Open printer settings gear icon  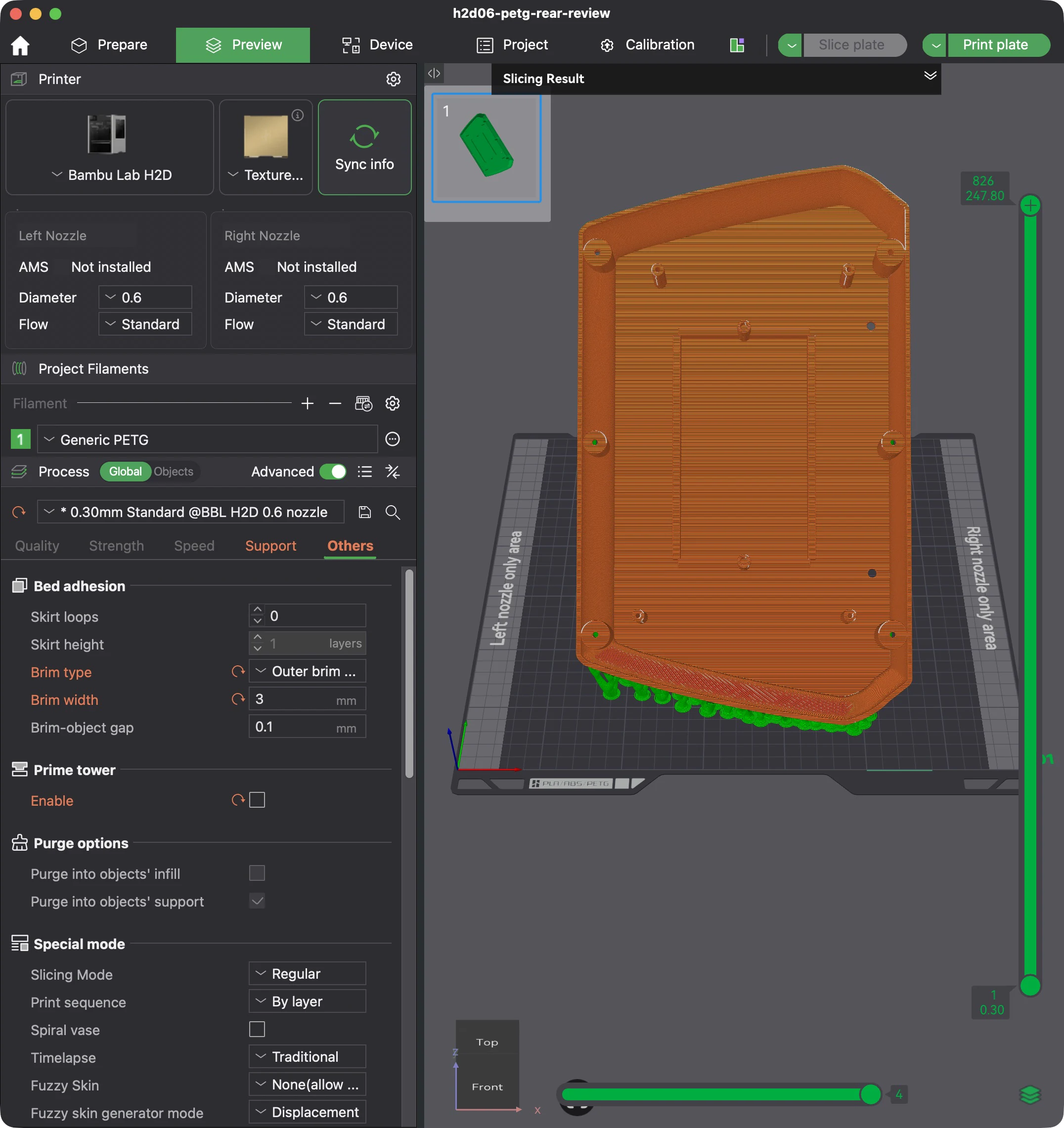393,79
